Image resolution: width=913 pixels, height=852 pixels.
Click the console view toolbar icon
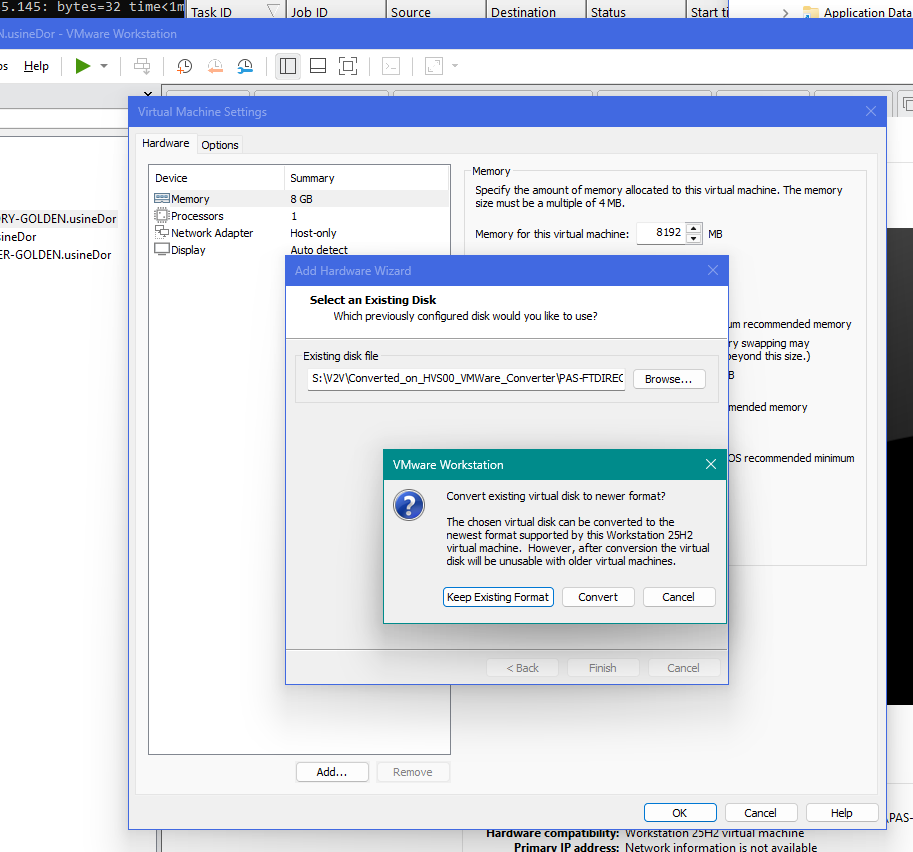coord(391,66)
